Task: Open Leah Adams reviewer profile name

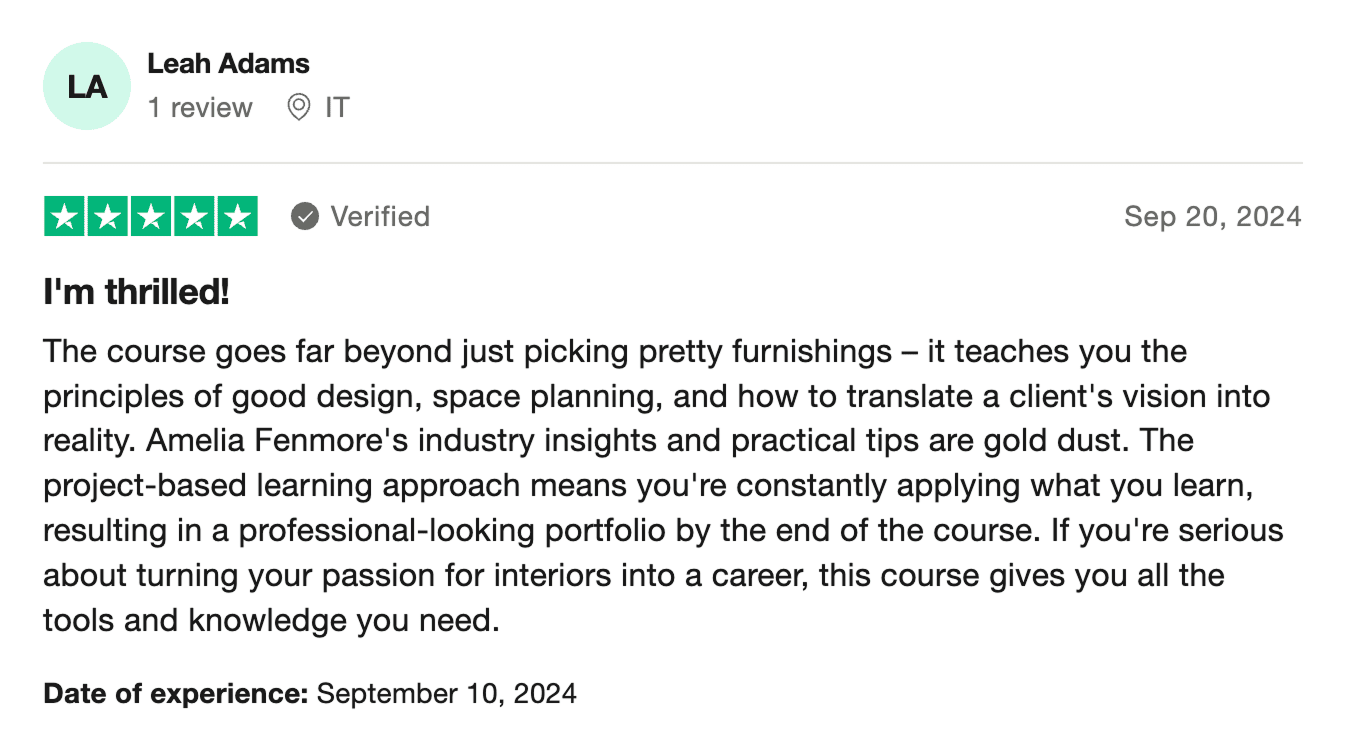Action: click(x=228, y=63)
